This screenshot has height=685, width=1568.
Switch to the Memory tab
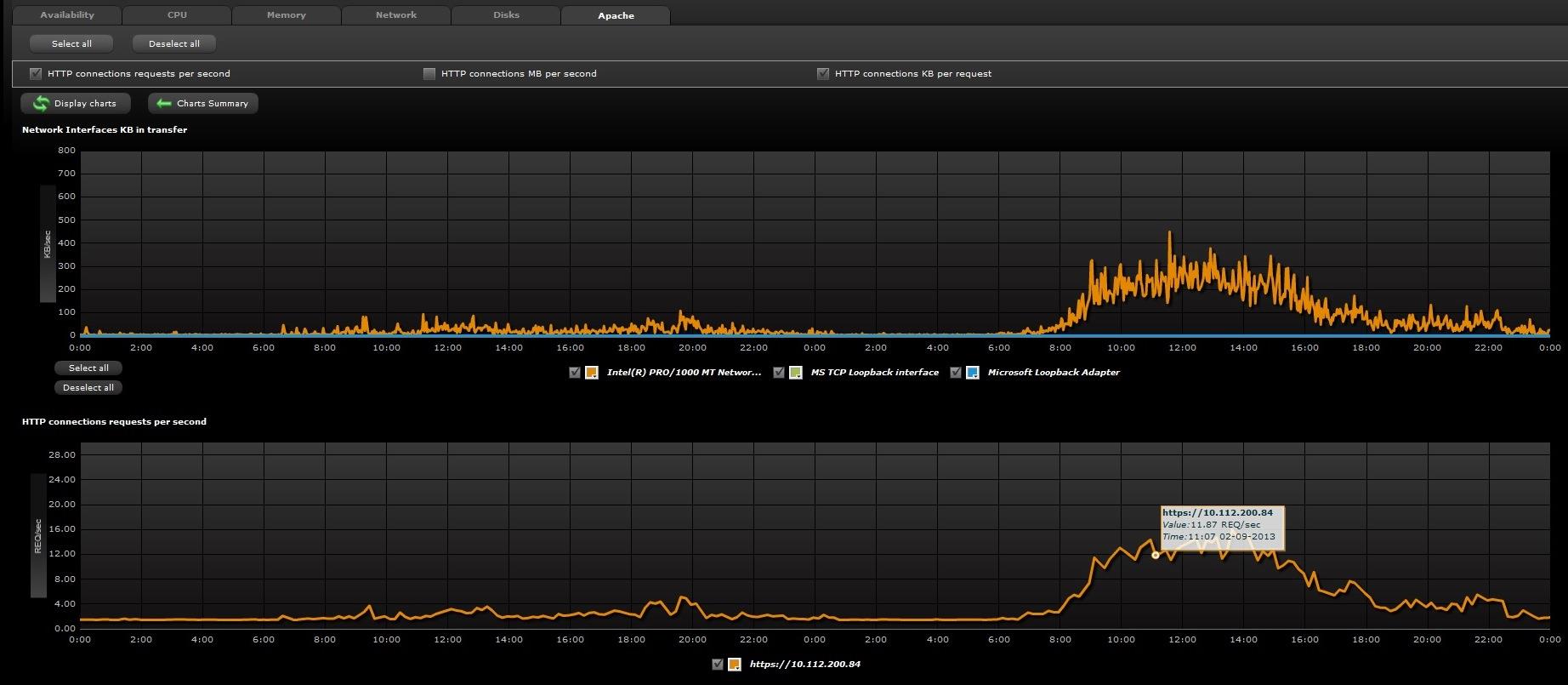(287, 15)
